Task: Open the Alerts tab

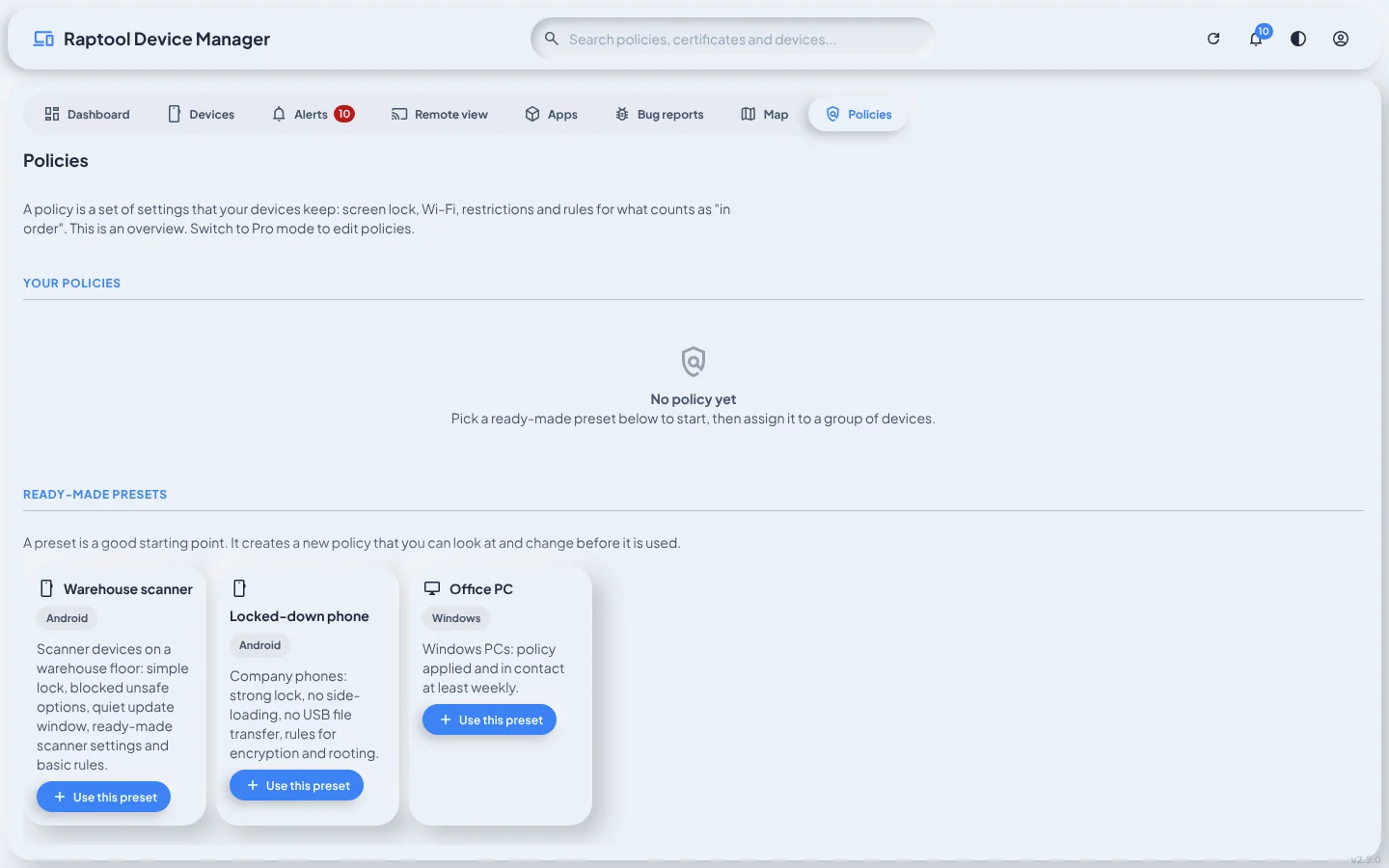Action: point(313,114)
